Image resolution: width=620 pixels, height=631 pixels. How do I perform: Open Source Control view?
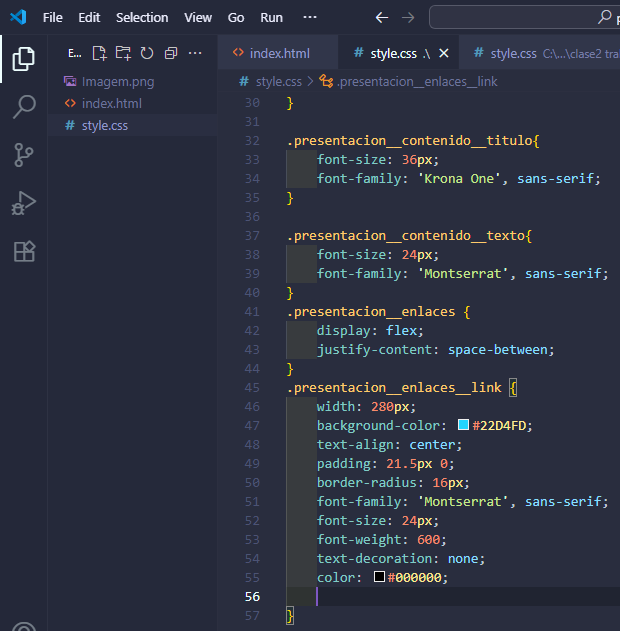click(23, 155)
